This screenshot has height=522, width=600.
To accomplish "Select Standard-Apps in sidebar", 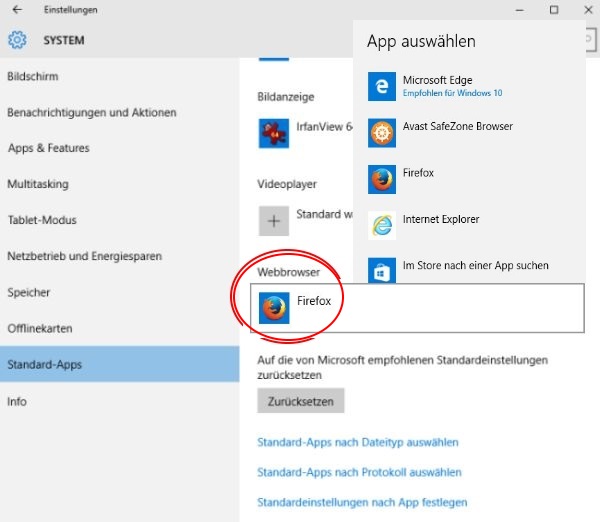I will point(119,364).
